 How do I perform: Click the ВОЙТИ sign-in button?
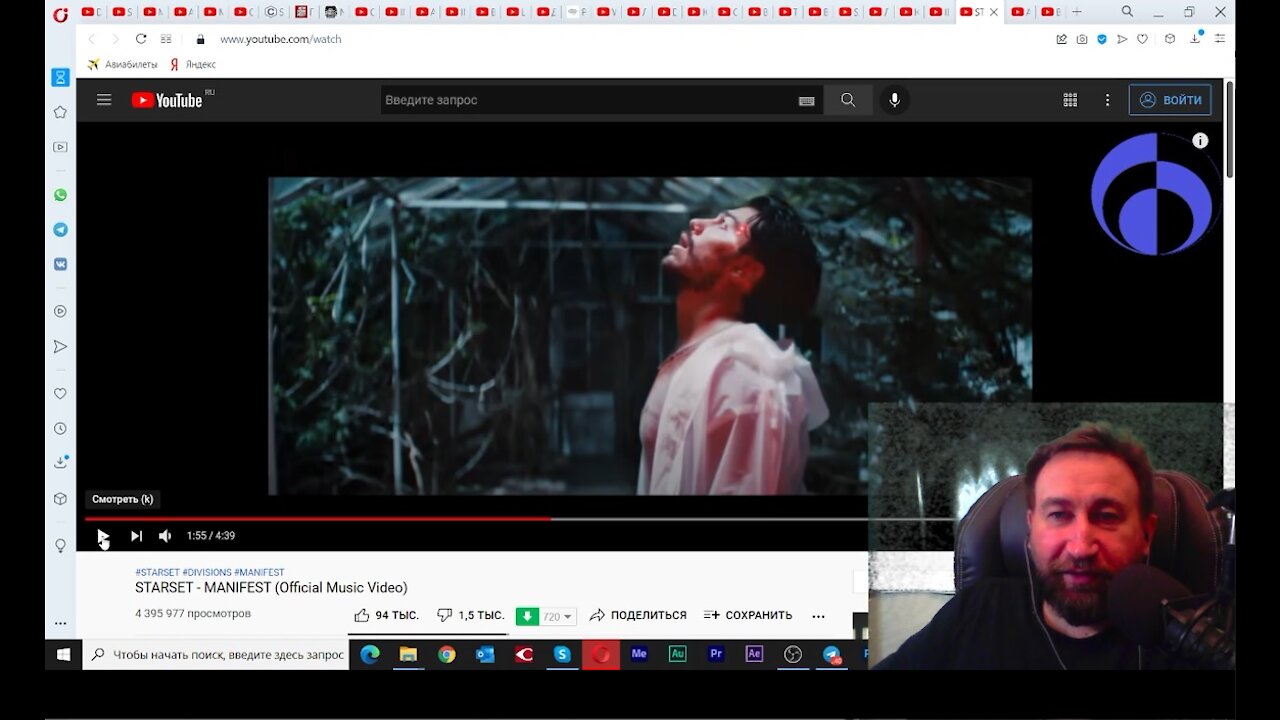1170,100
